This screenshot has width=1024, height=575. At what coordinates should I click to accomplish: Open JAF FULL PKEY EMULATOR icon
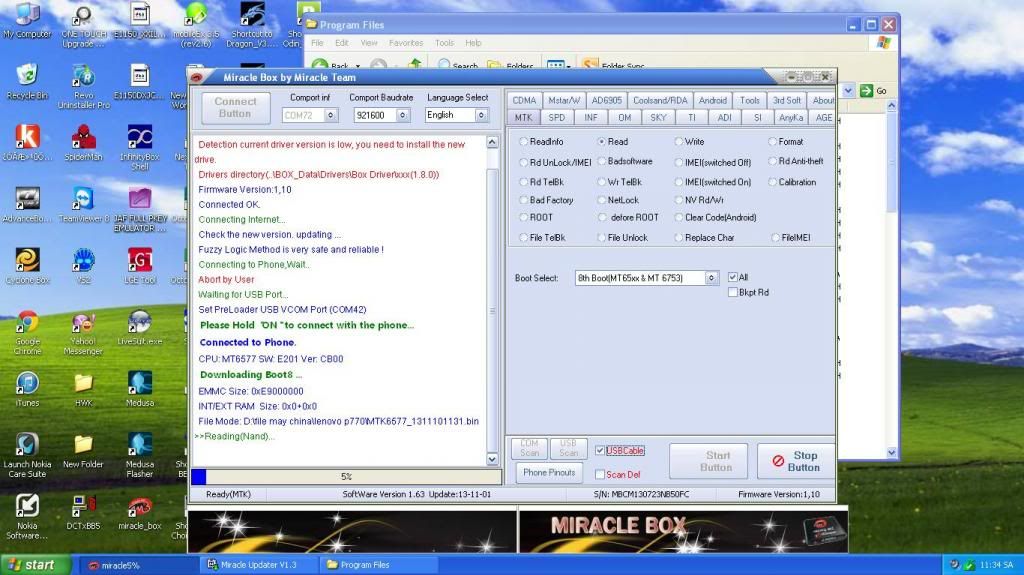pos(140,209)
